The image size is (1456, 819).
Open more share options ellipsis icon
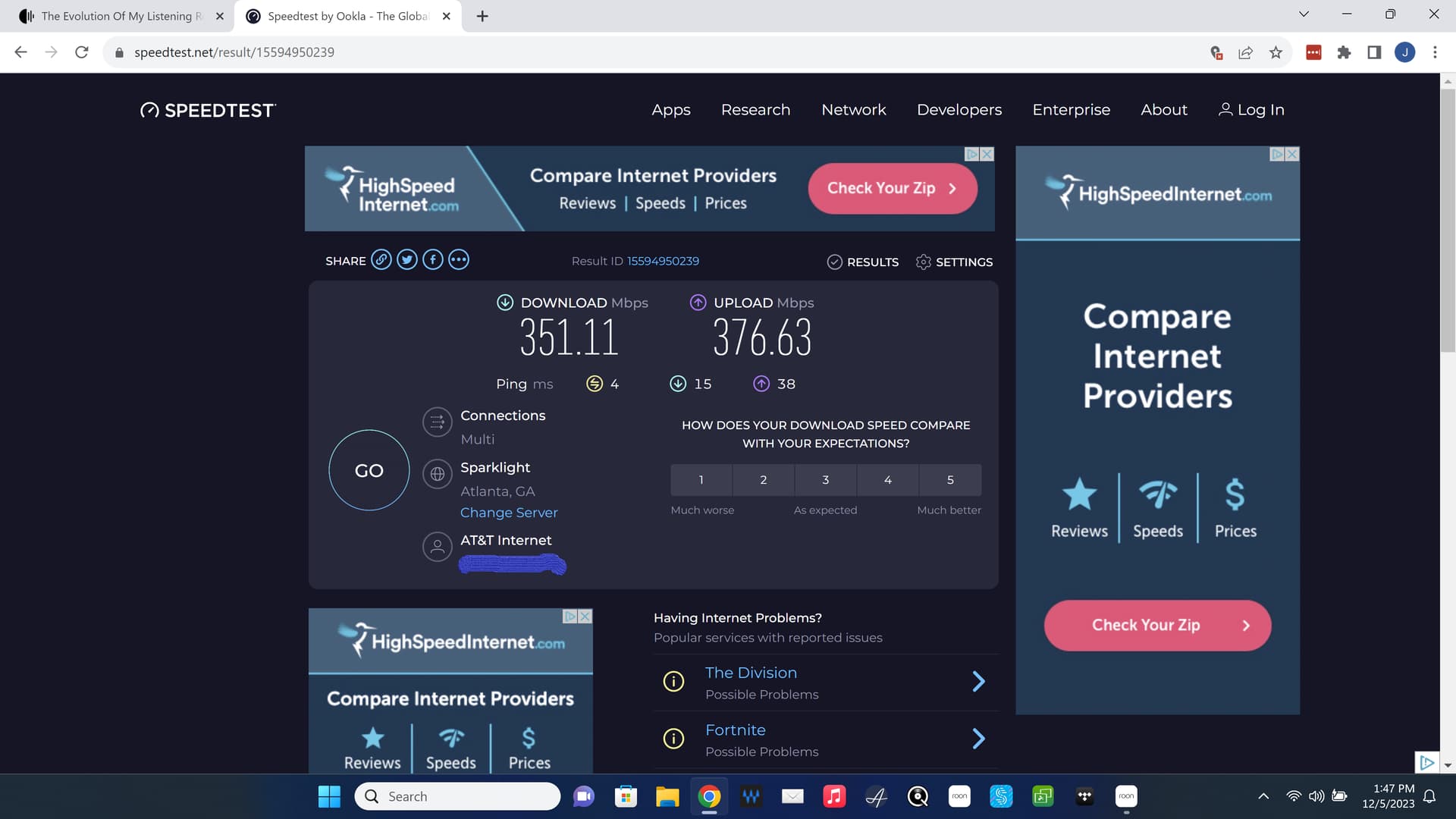(459, 260)
